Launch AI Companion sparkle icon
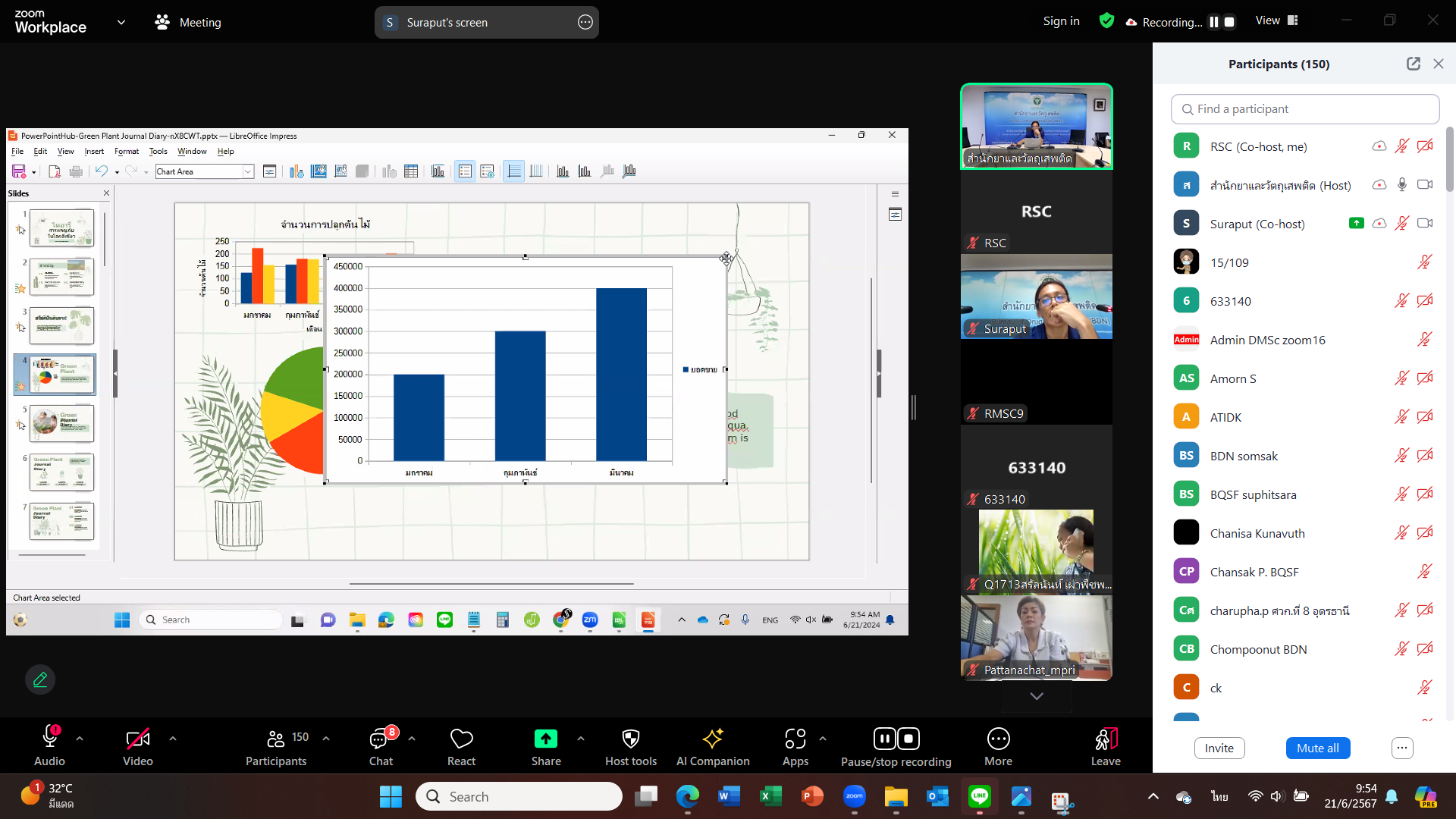1456x819 pixels. (x=712, y=746)
